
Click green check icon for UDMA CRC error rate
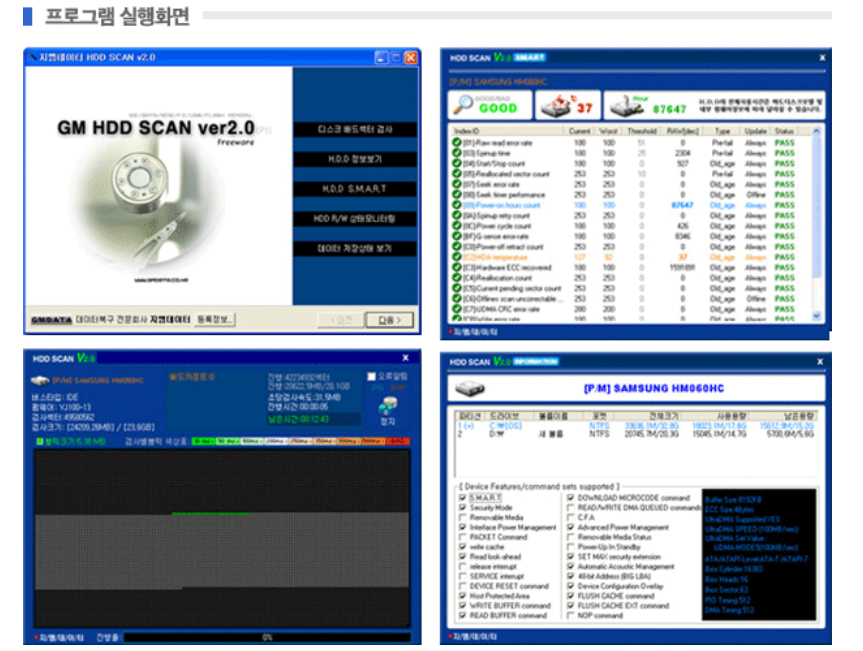457,309
